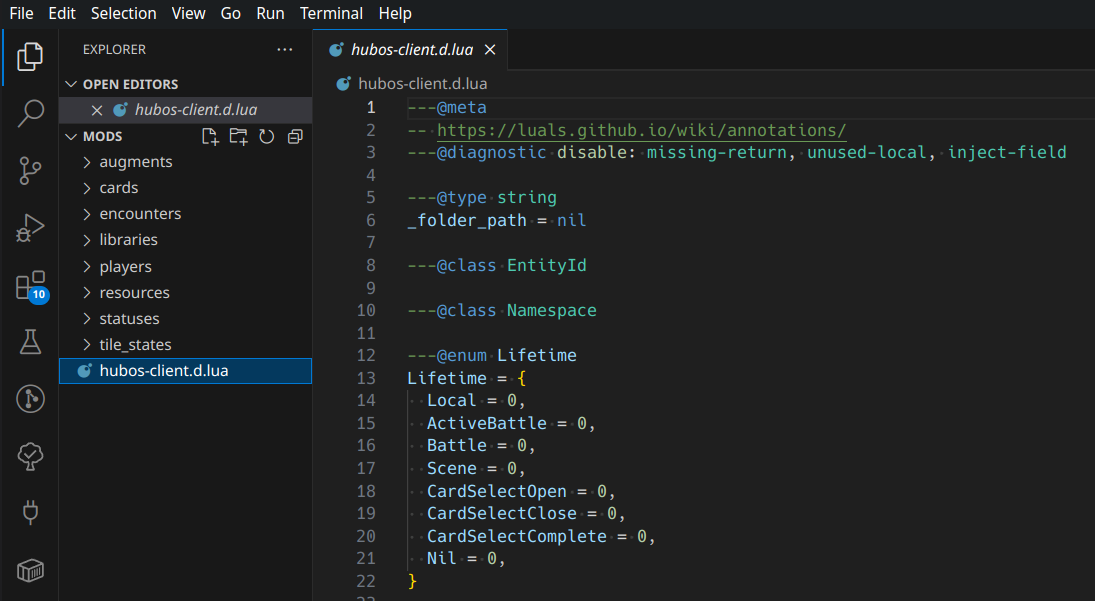
Task: Open the plug icon in activity bar
Action: (29, 513)
